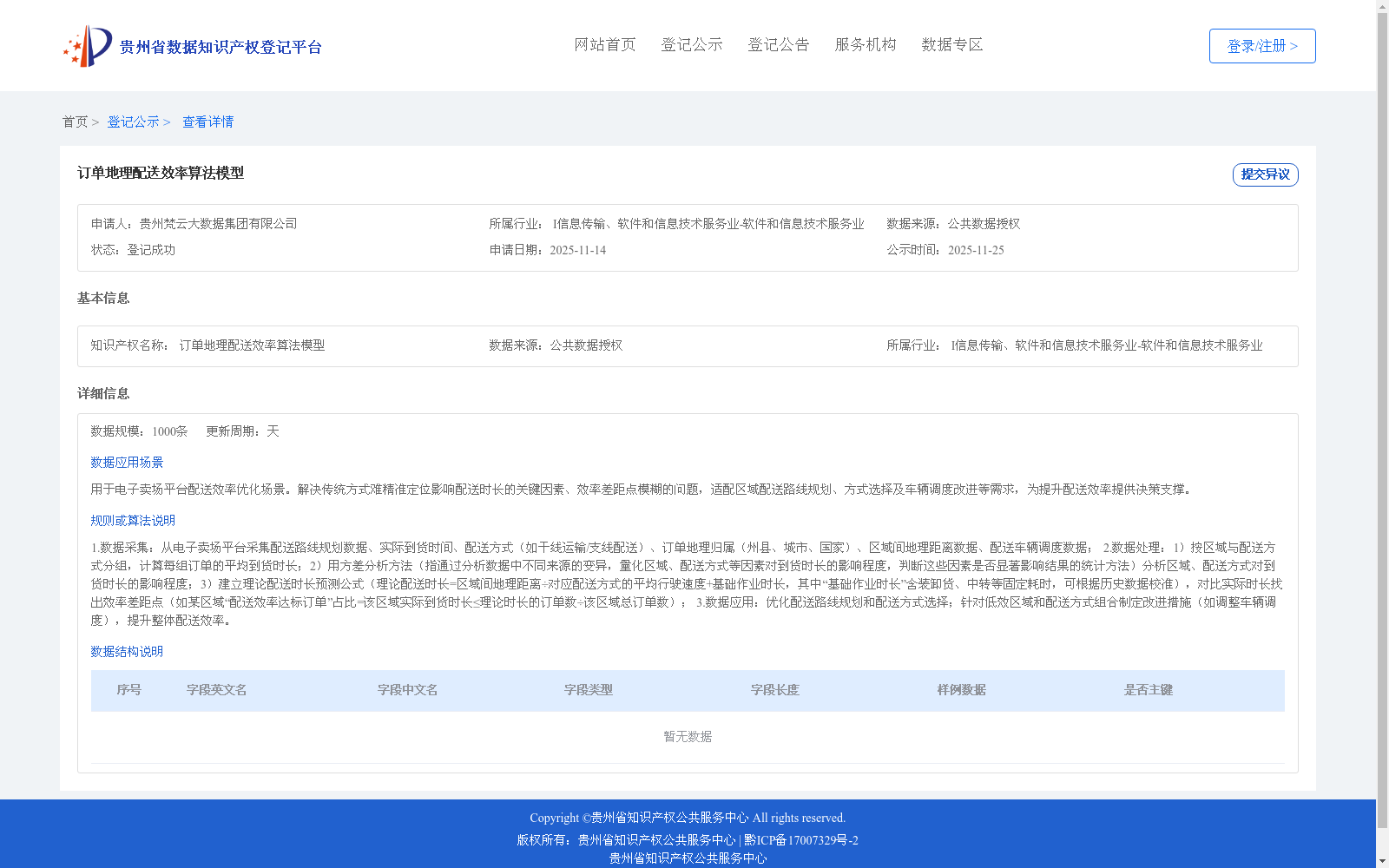This screenshot has width=1389, height=868.
Task: Click the scrollbar down arrow
Action: point(1382,862)
